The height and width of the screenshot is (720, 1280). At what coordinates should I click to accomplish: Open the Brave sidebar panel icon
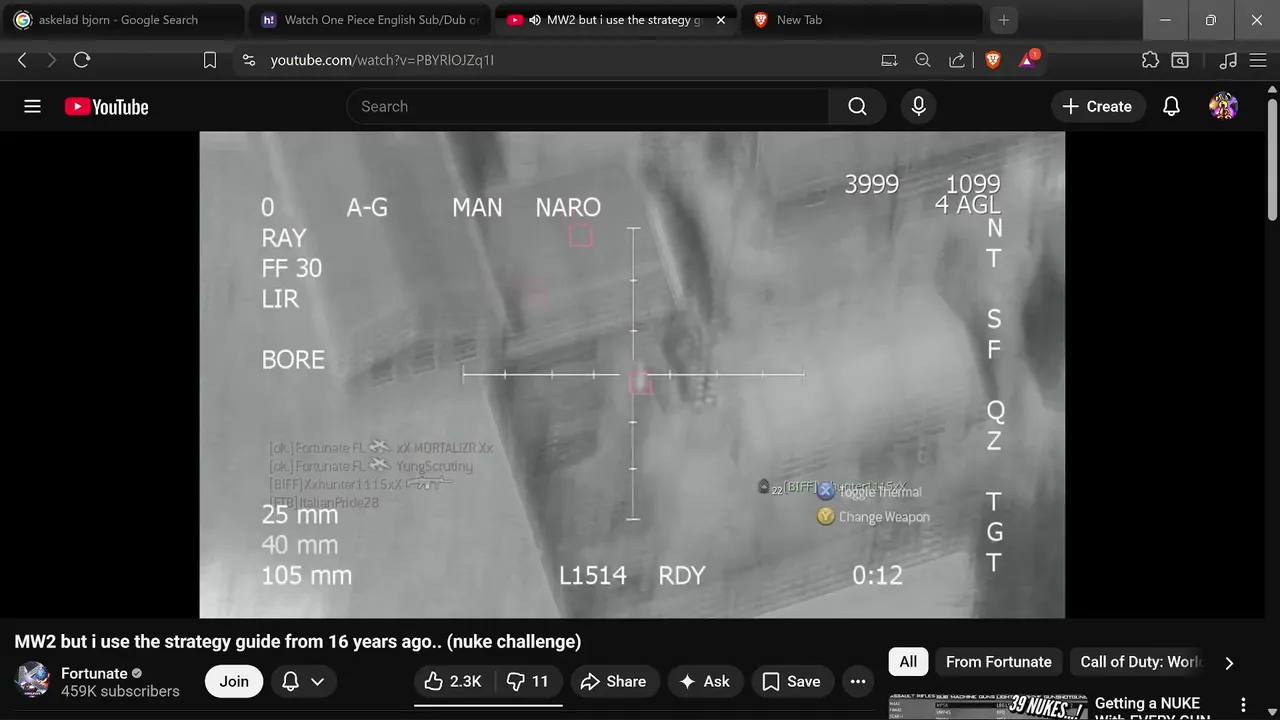[x=1180, y=60]
